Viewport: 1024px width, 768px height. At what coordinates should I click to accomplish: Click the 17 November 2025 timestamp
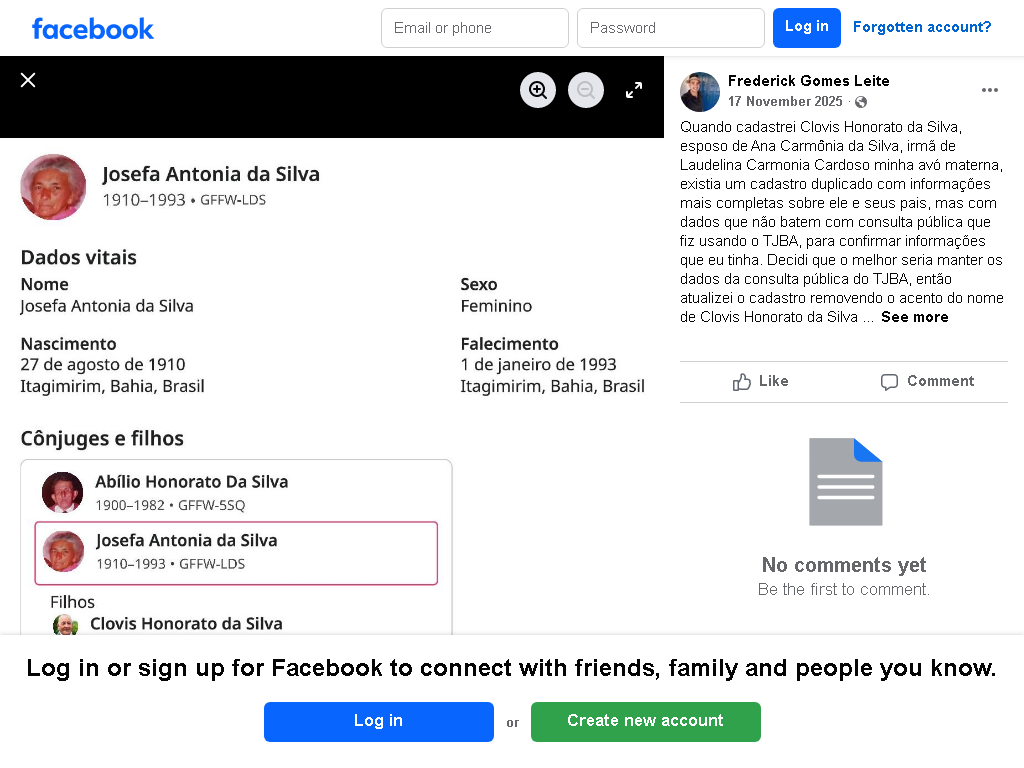click(785, 102)
